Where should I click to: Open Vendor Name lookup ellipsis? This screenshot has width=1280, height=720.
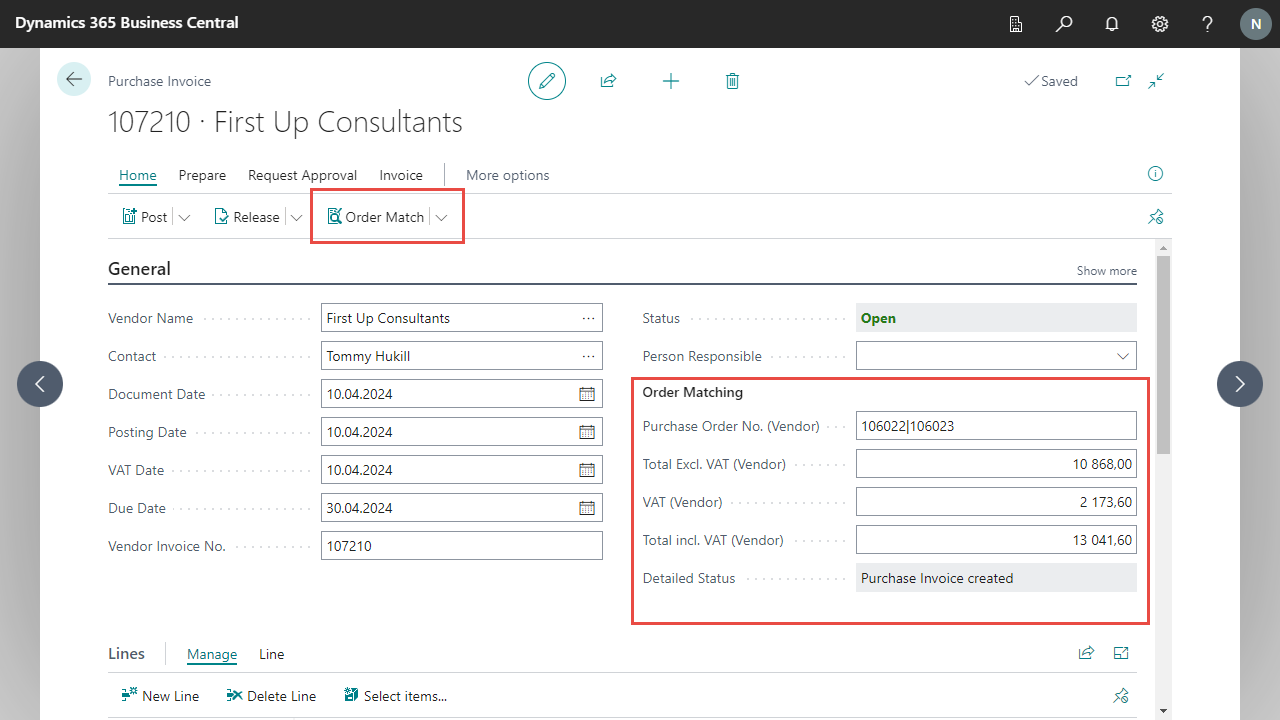coord(588,318)
